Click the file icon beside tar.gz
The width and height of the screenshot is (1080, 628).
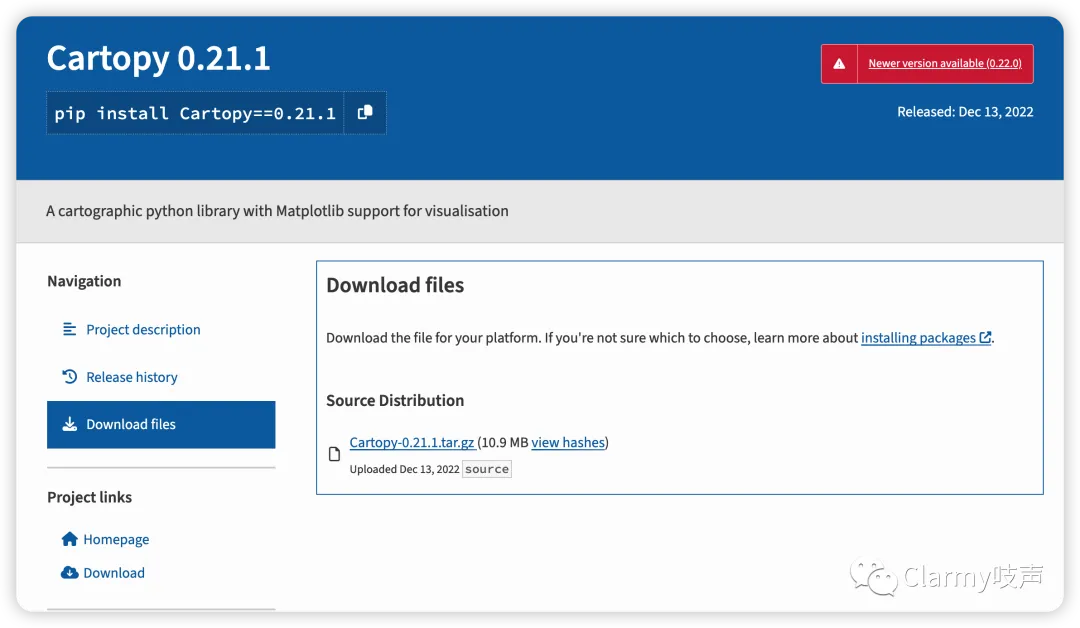[x=334, y=454]
